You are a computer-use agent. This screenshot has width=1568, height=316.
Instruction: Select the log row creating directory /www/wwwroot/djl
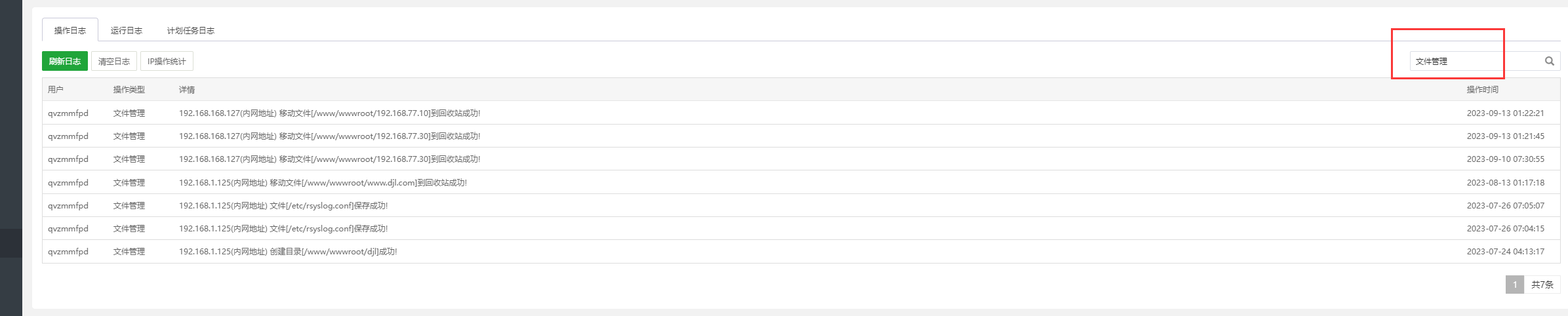pos(801,251)
